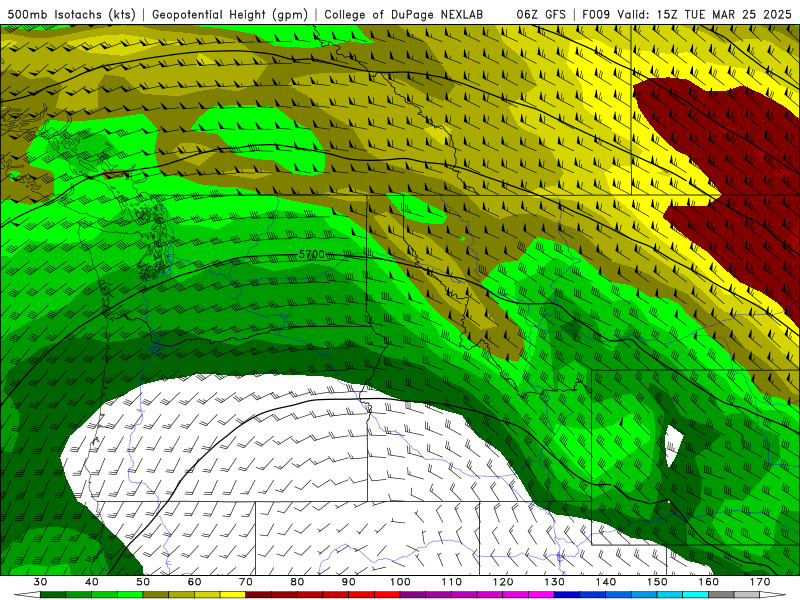Click the '40' value on the color scale

(92, 582)
